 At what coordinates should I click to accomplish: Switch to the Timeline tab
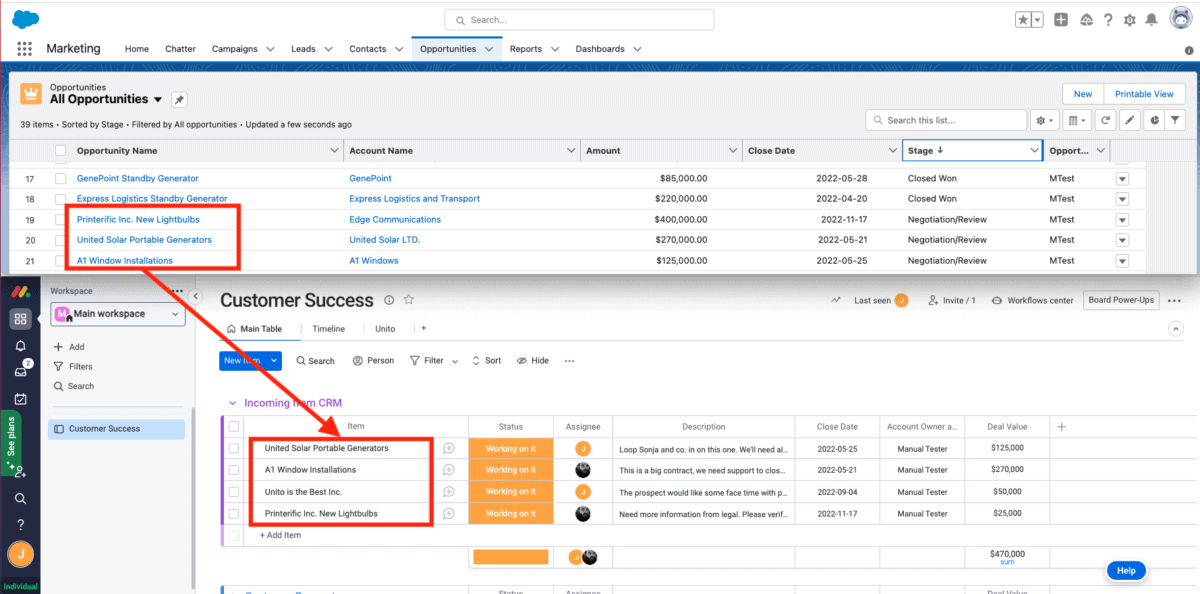click(x=331, y=328)
